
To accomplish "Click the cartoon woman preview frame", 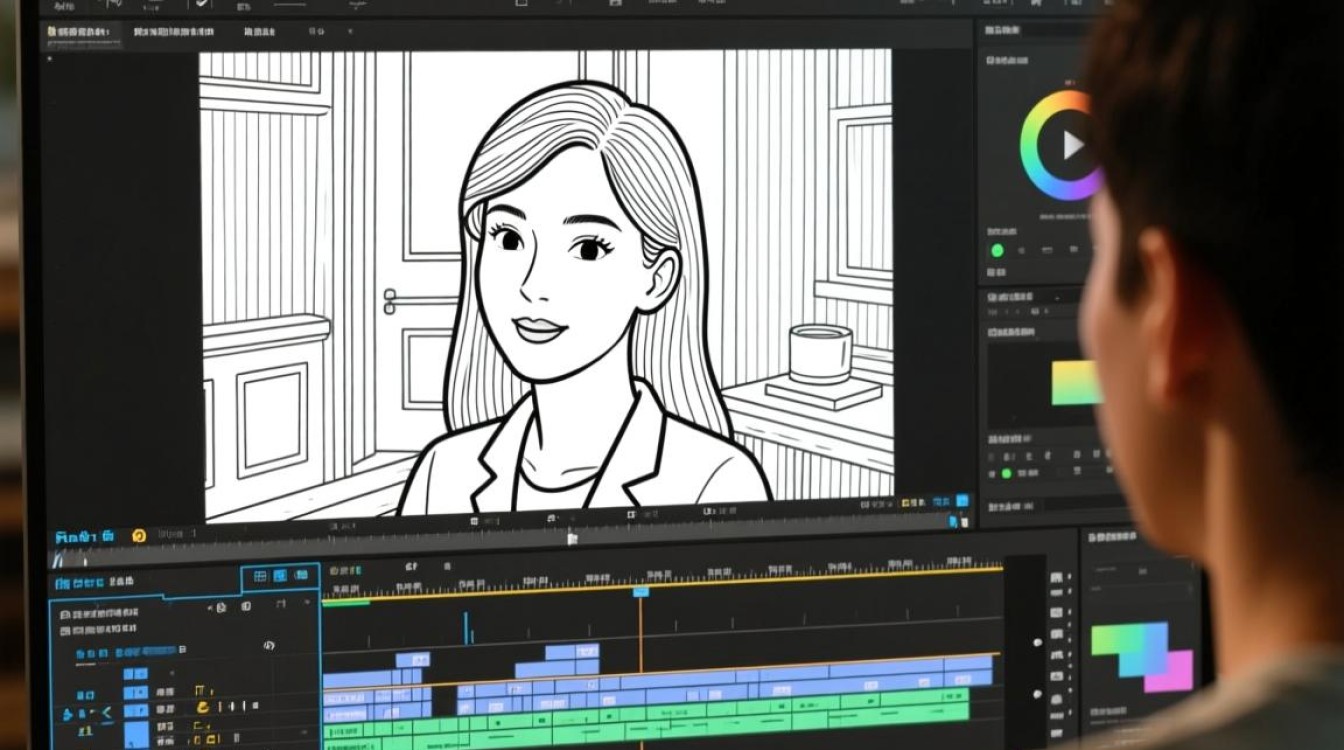I will pos(545,285).
